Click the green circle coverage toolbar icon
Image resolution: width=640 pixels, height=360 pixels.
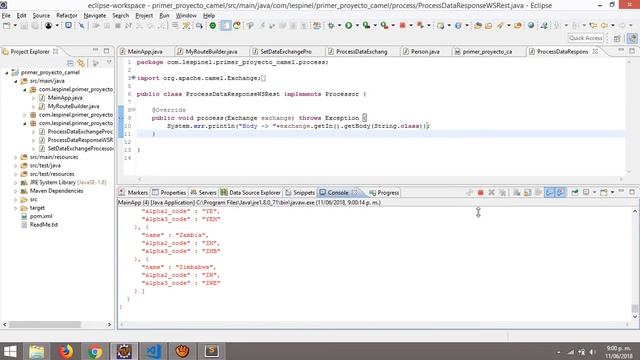click(213, 26)
